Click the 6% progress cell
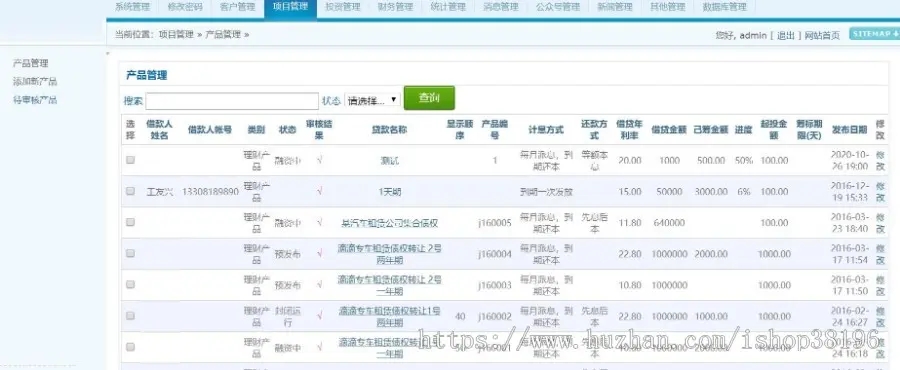900x370 pixels. tap(744, 192)
